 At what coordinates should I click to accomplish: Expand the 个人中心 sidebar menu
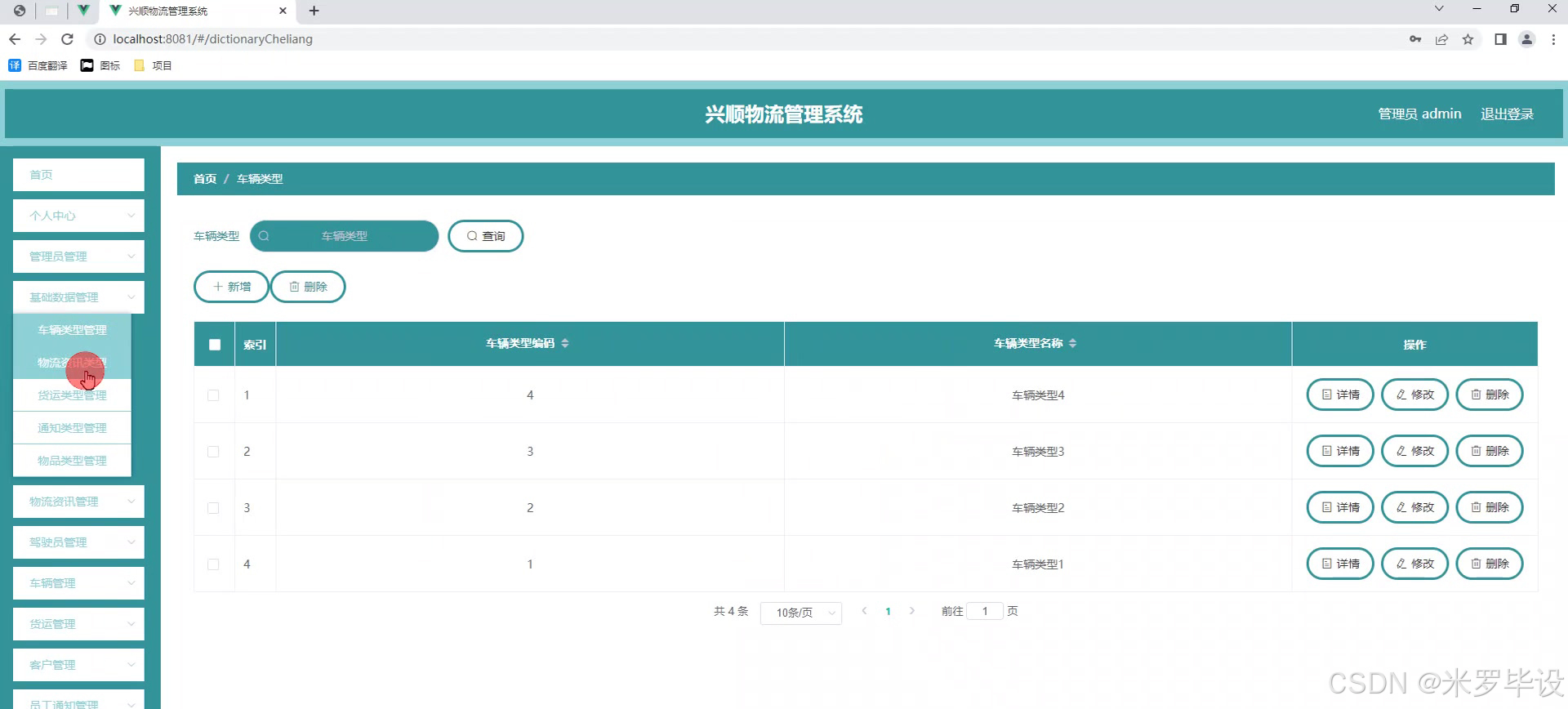coord(78,216)
